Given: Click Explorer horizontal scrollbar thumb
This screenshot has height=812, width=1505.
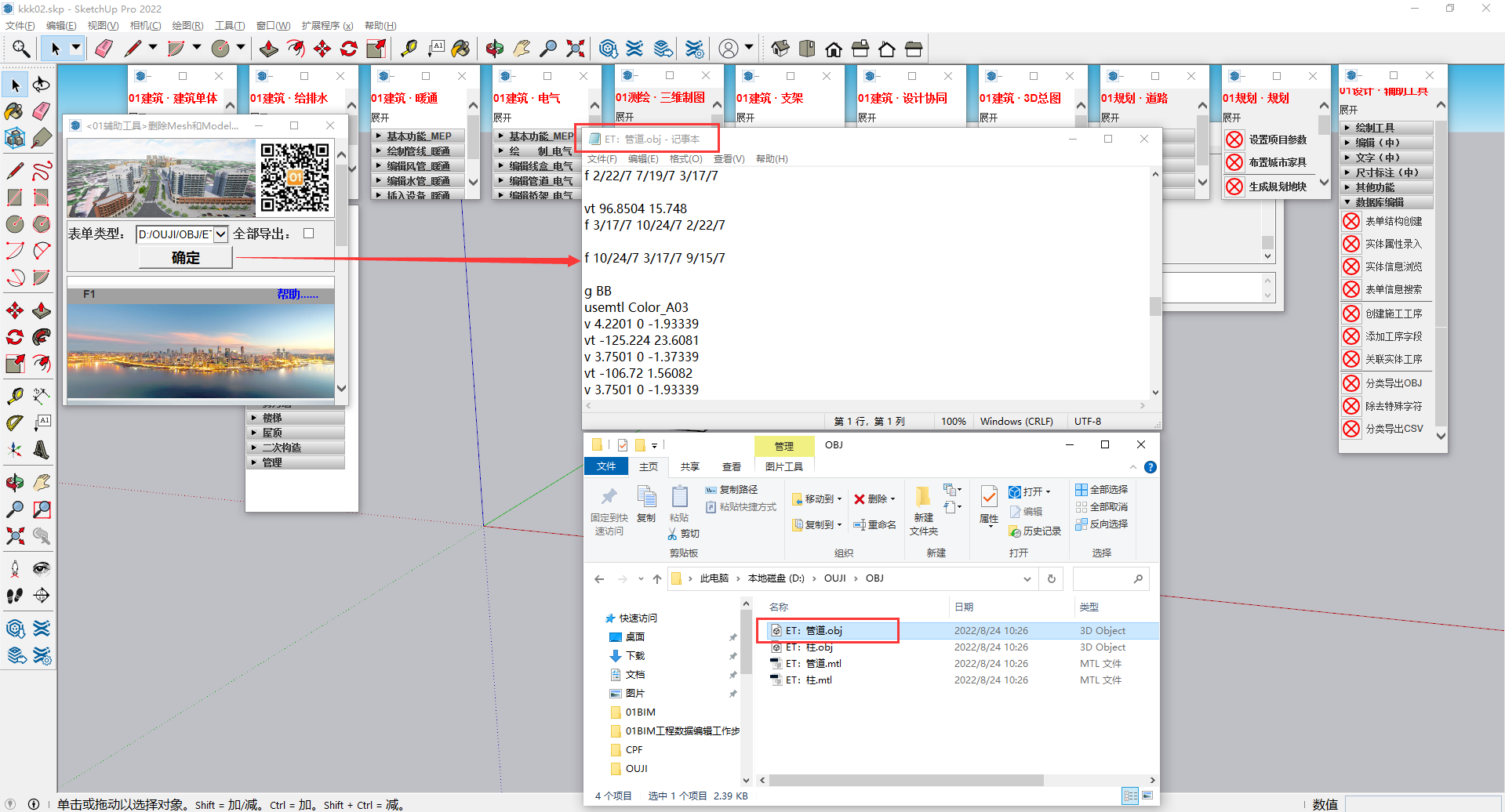Looking at the screenshot, I should click(x=906, y=781).
